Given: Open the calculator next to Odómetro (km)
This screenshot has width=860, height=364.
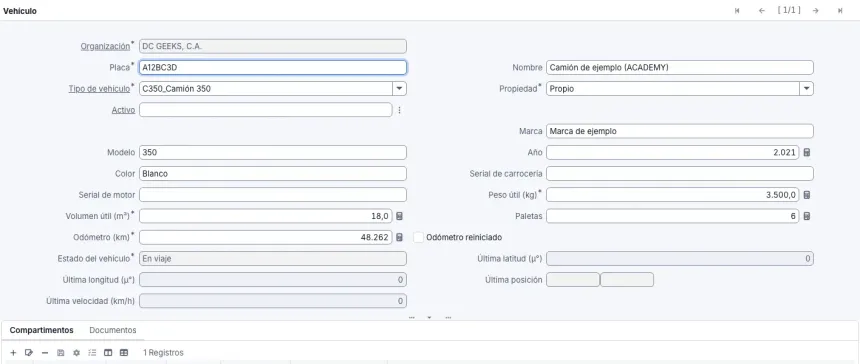Looking at the screenshot, I should coord(399,237).
